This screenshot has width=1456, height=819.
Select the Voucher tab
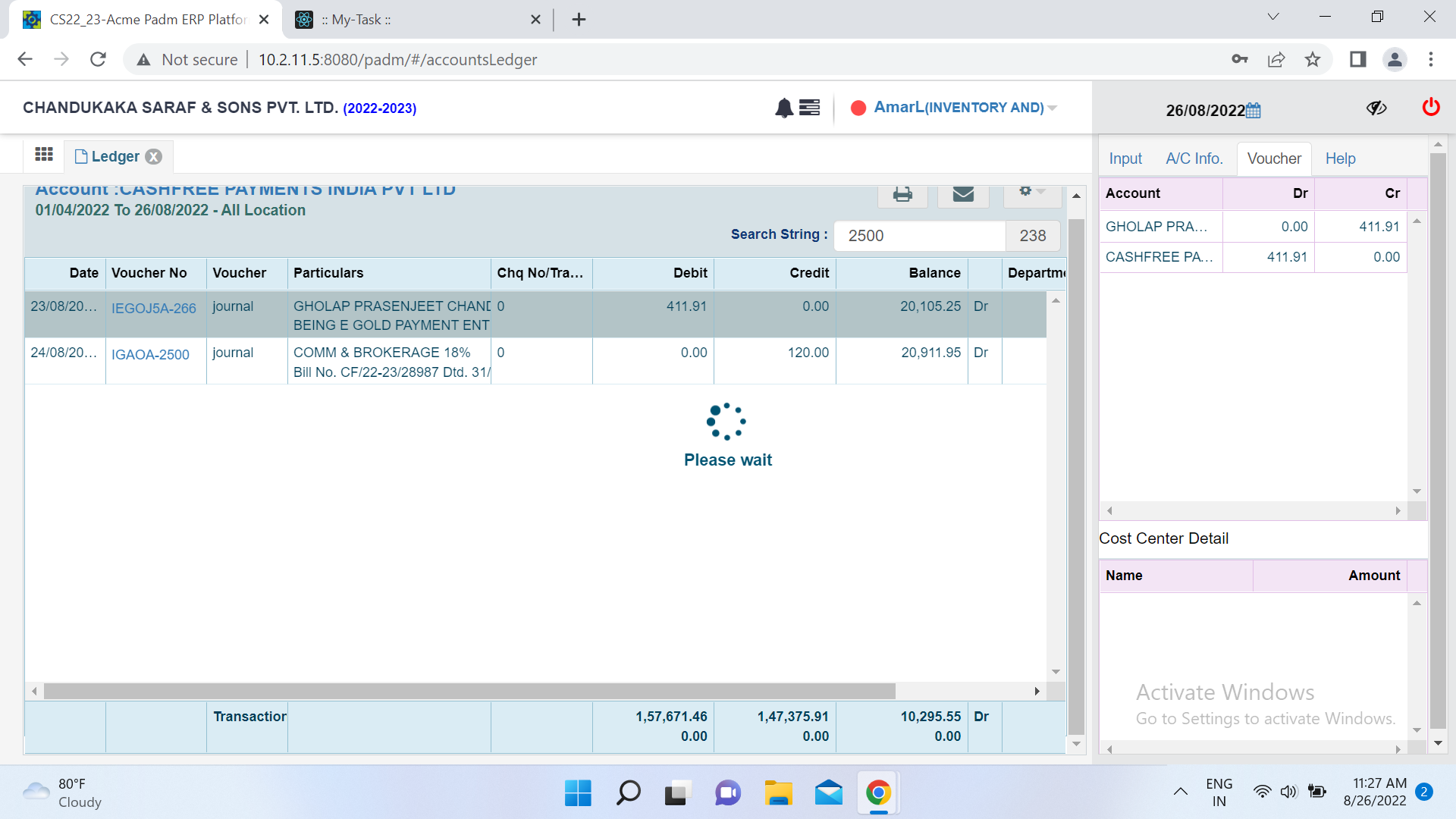1274,158
